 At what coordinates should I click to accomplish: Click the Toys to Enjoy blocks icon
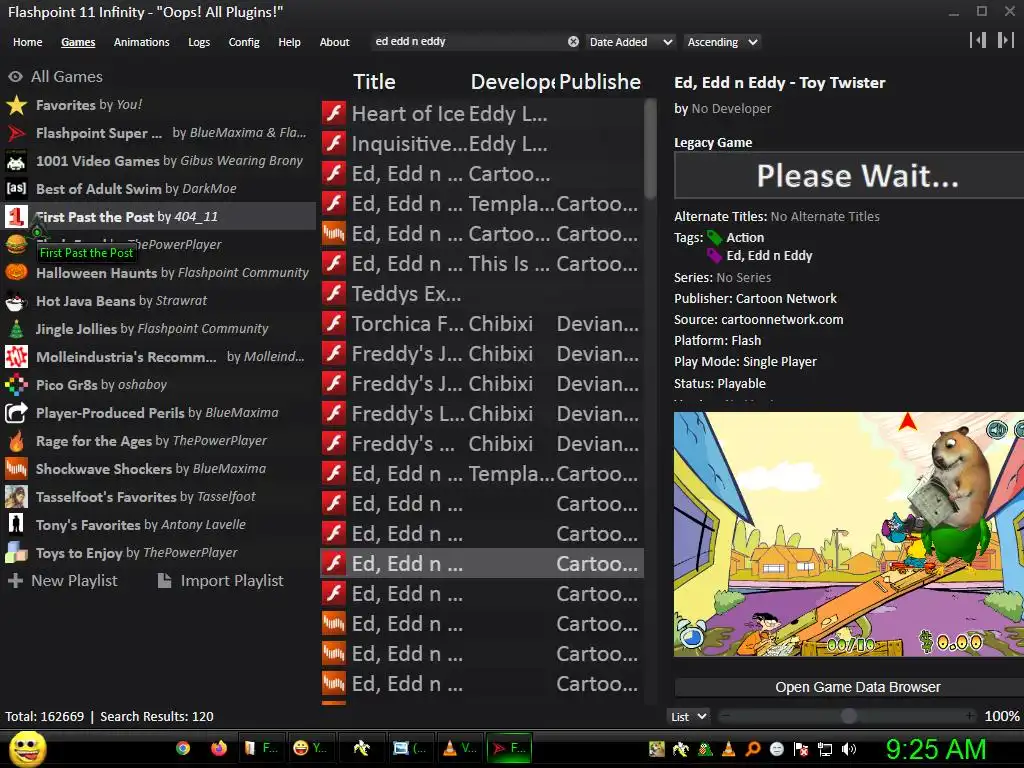(16, 553)
